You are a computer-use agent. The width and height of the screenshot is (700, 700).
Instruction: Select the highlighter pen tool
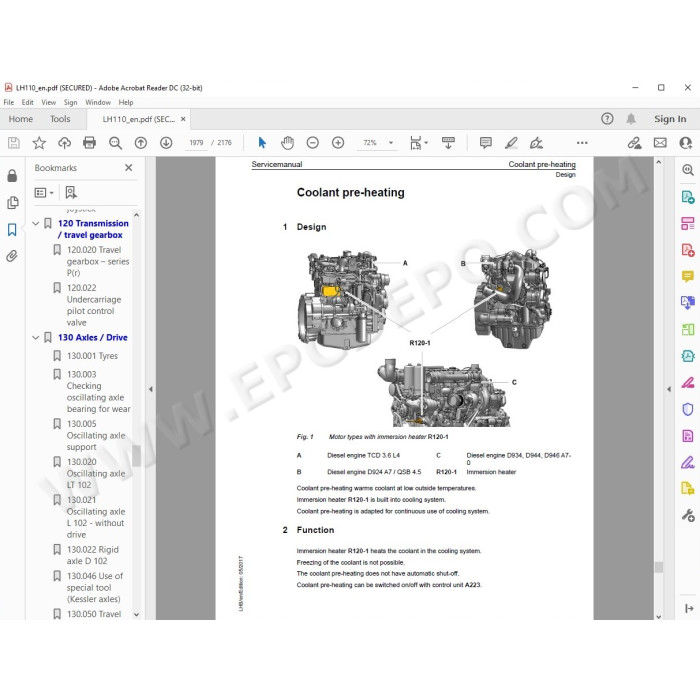[511, 143]
